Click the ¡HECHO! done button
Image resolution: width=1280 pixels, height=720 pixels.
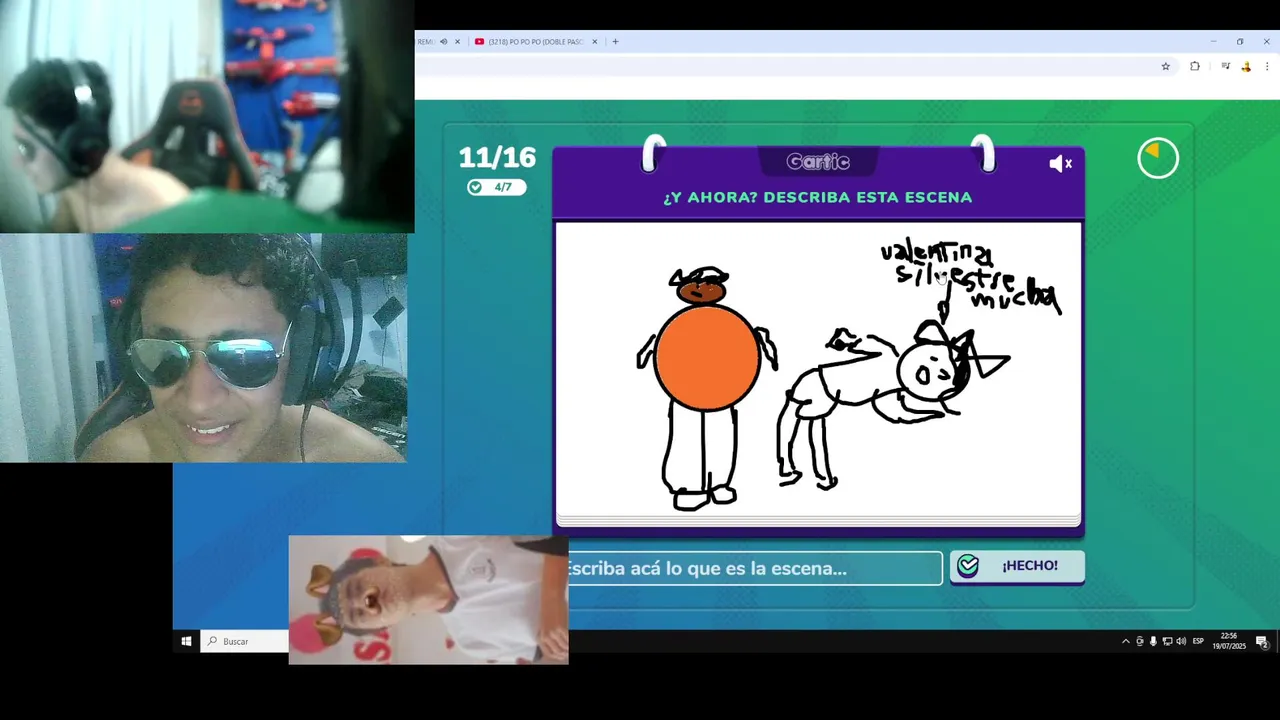point(1017,566)
